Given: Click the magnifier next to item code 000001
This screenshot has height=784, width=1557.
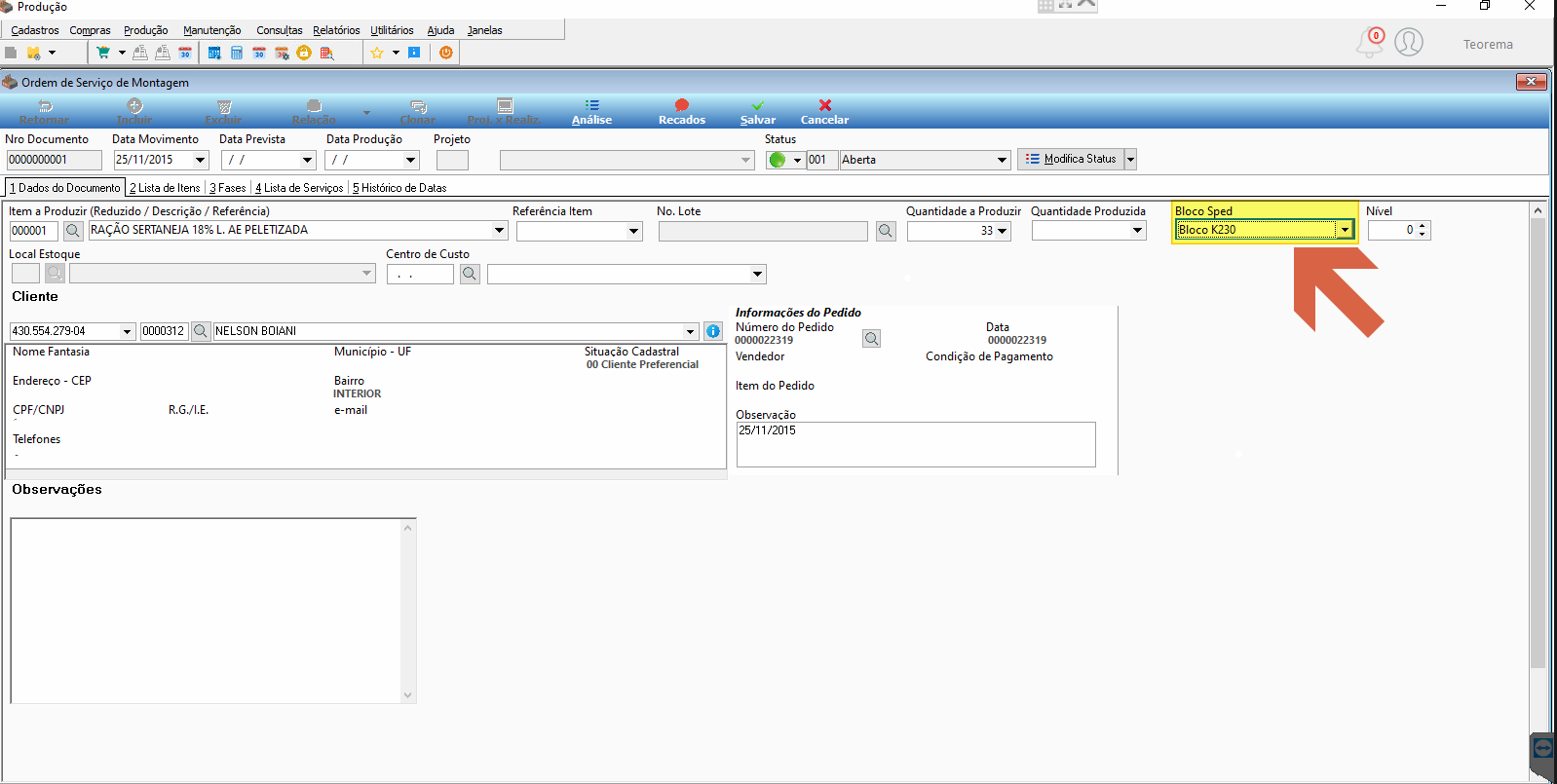Looking at the screenshot, I should click(73, 231).
